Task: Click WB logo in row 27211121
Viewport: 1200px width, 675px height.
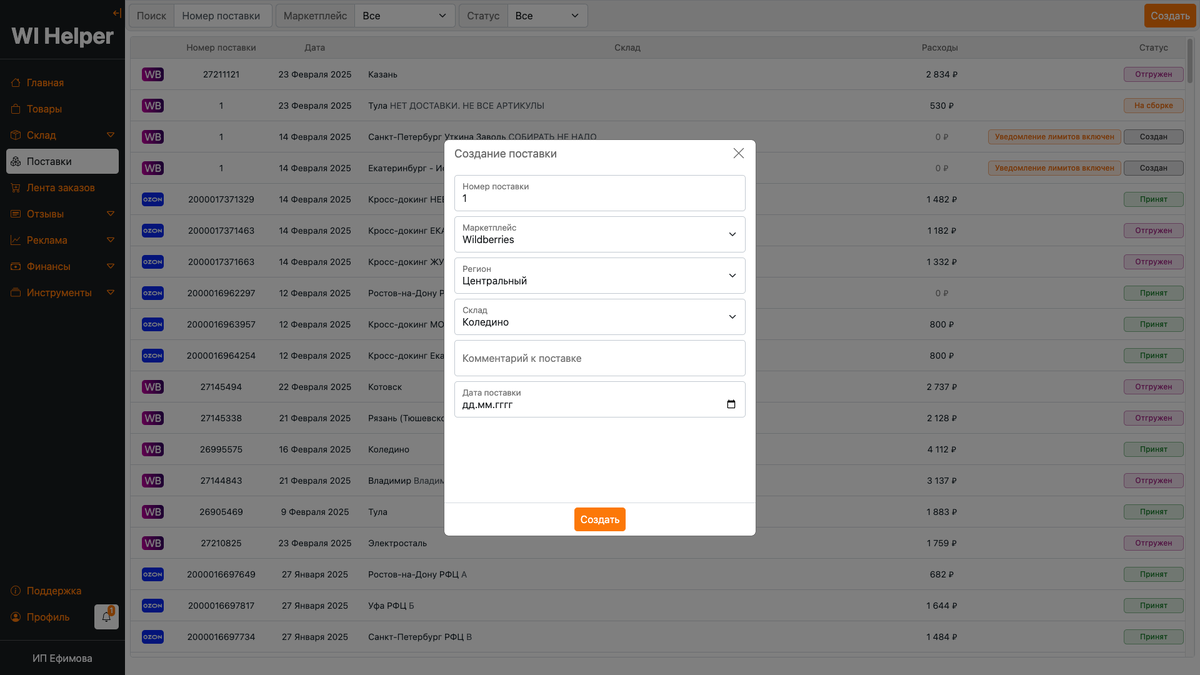Action: (153, 74)
